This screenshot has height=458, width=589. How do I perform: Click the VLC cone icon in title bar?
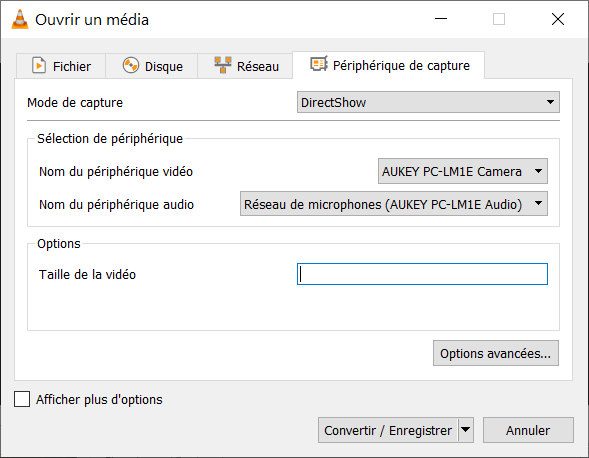[x=20, y=19]
